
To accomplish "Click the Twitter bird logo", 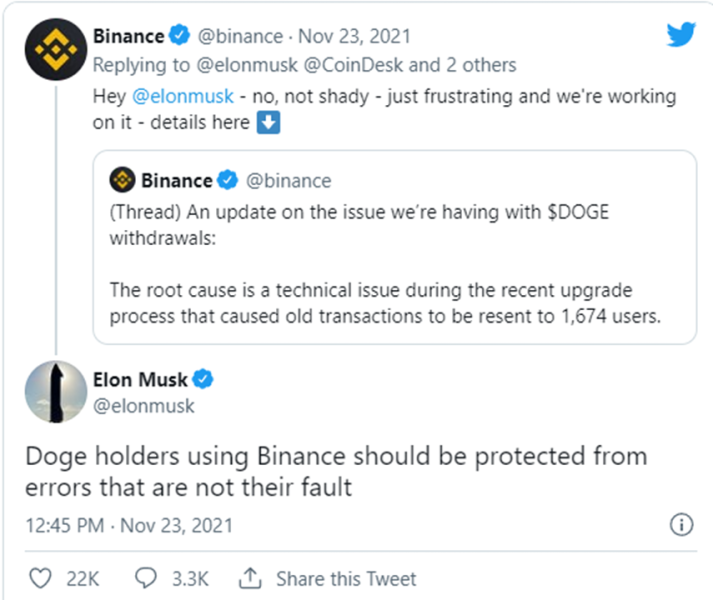I will [681, 35].
